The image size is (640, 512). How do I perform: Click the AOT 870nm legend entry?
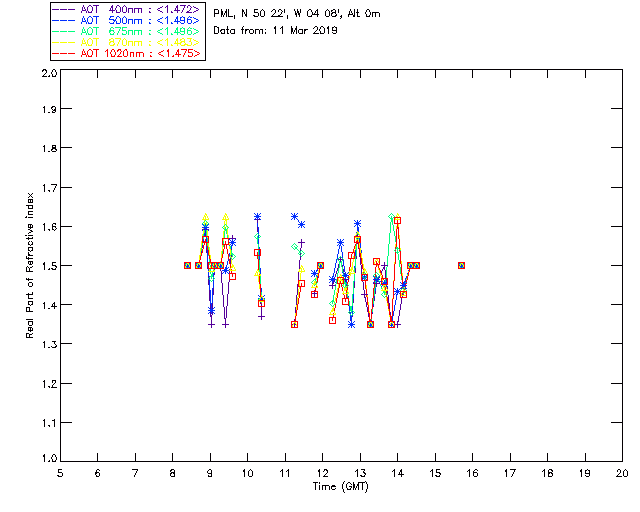pos(127,42)
